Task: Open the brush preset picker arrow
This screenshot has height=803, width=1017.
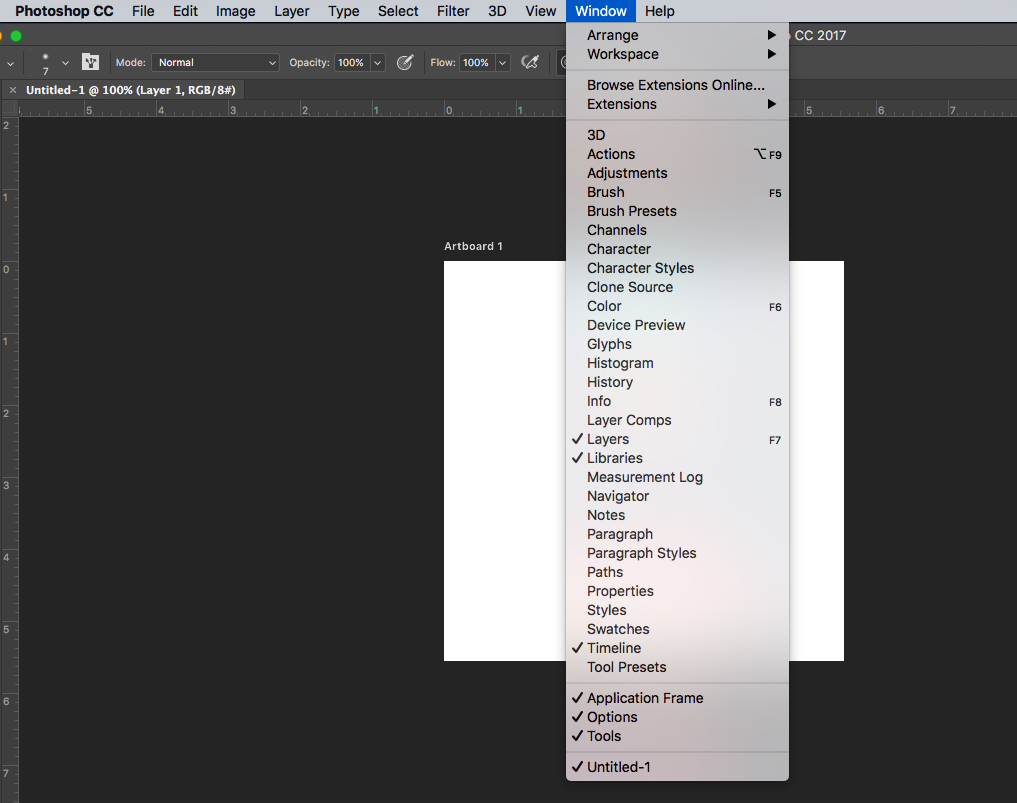Action: coord(65,63)
